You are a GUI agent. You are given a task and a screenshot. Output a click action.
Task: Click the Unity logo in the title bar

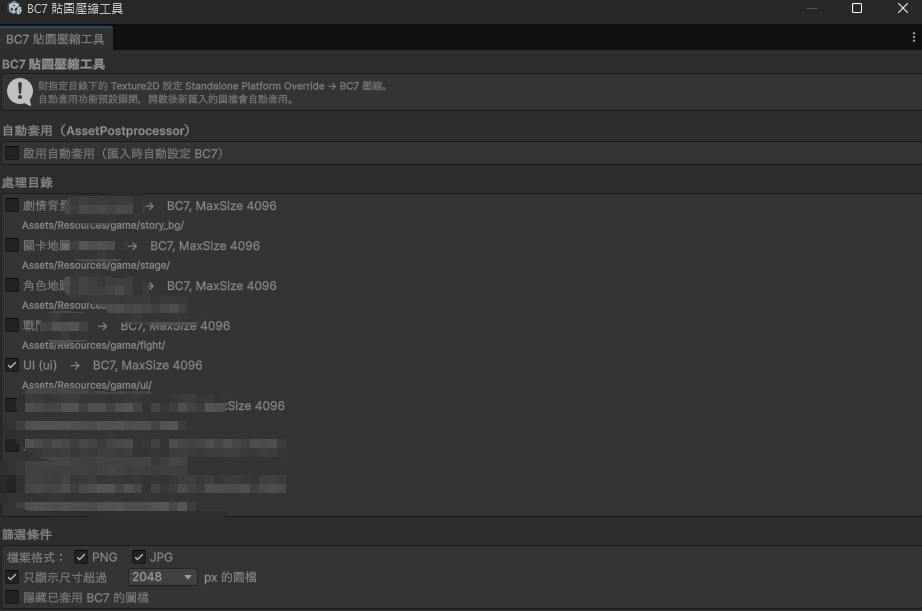click(12, 9)
